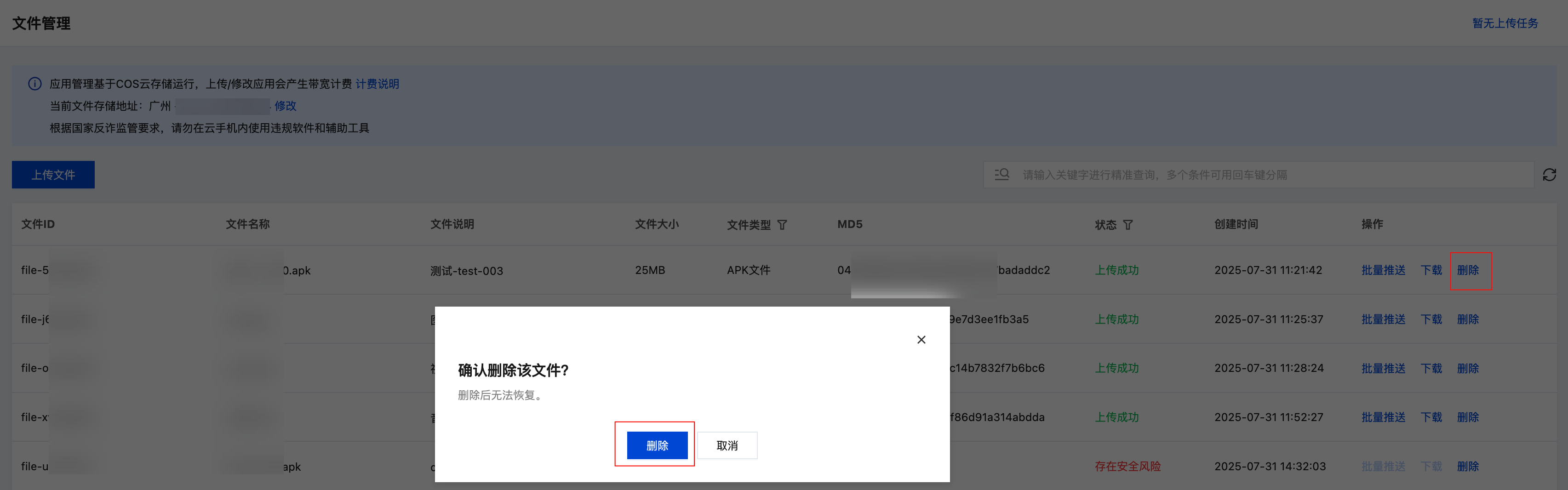Click 下载 for the 11:25:37 file row

click(x=1431, y=319)
